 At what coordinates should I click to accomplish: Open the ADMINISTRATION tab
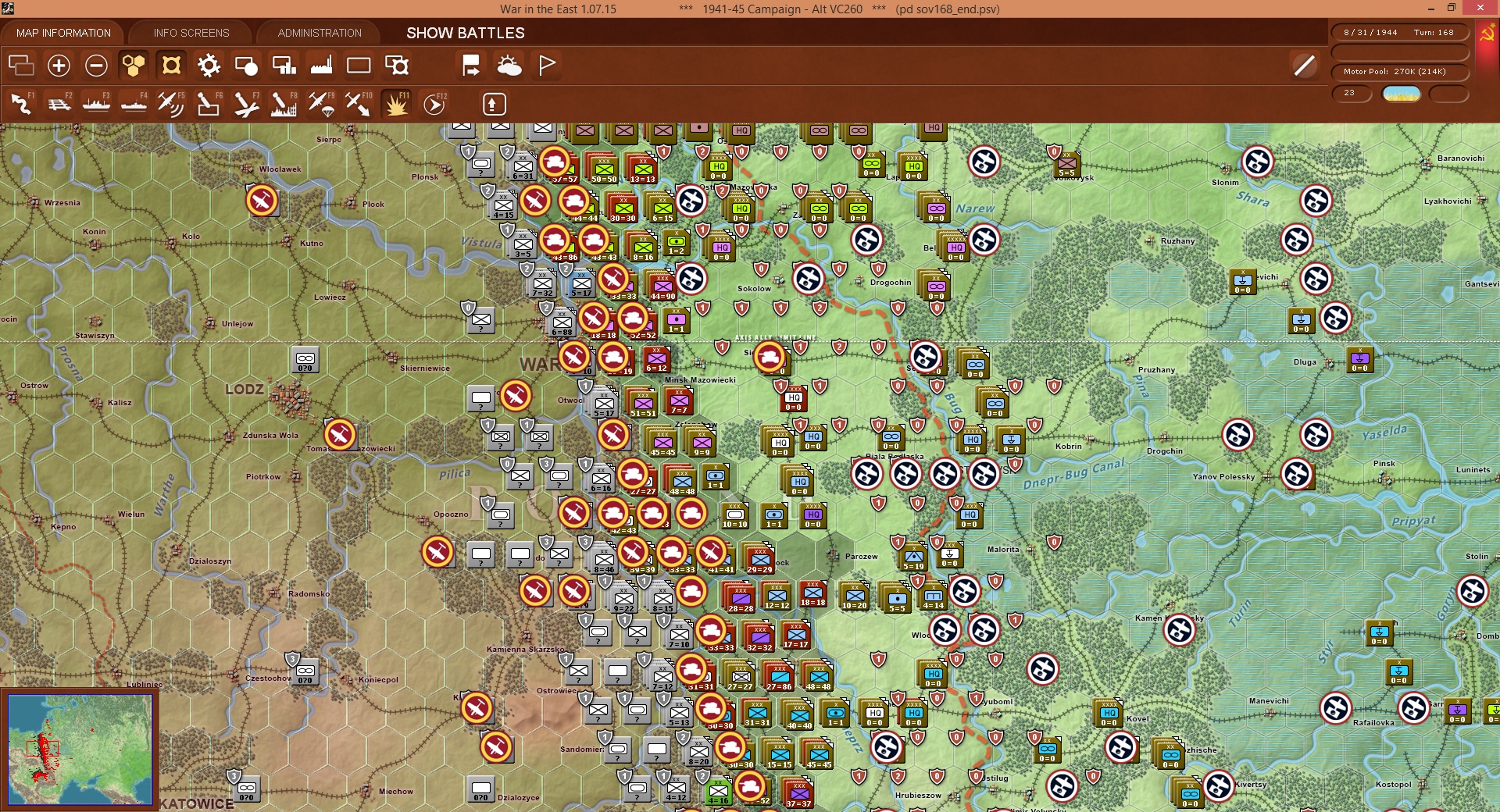(x=320, y=33)
